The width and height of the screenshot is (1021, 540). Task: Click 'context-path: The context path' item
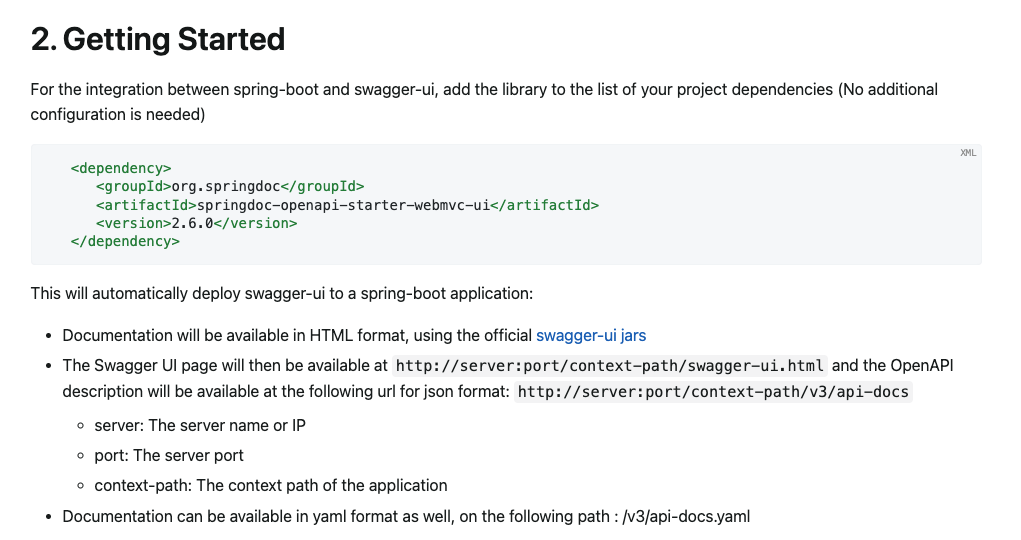tap(271, 485)
